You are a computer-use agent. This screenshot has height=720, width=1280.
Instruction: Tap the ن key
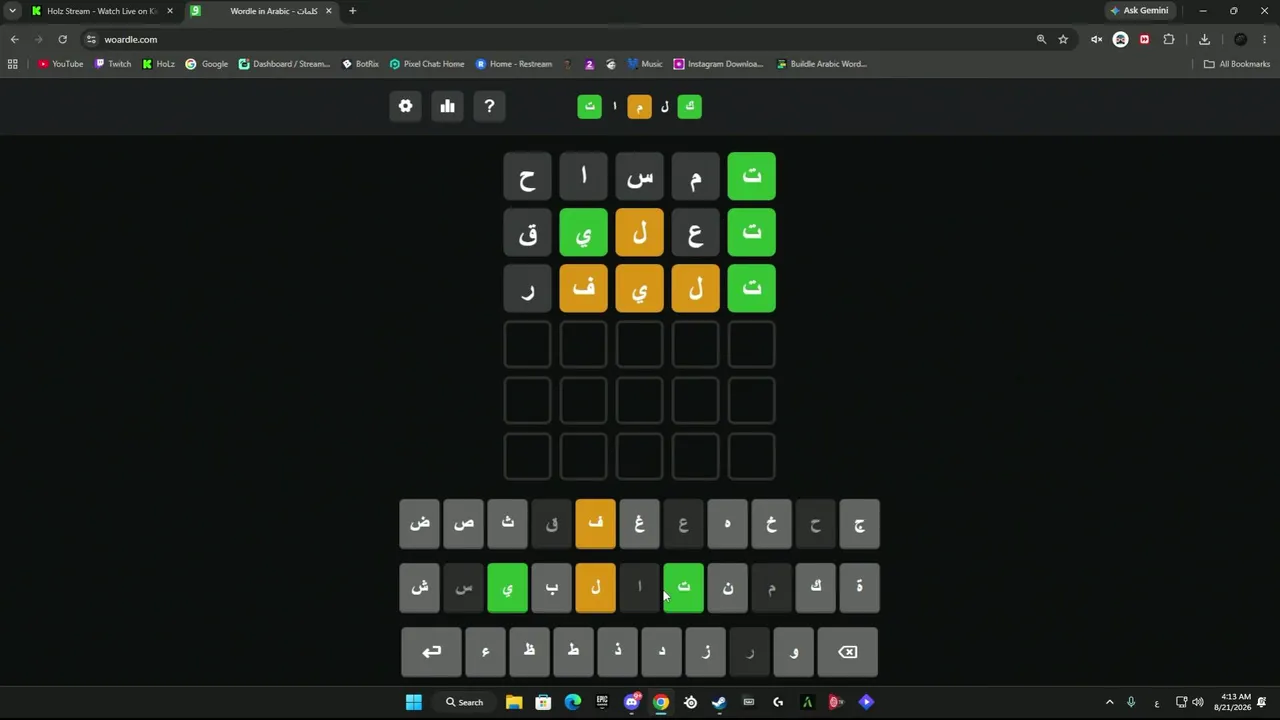pos(727,588)
